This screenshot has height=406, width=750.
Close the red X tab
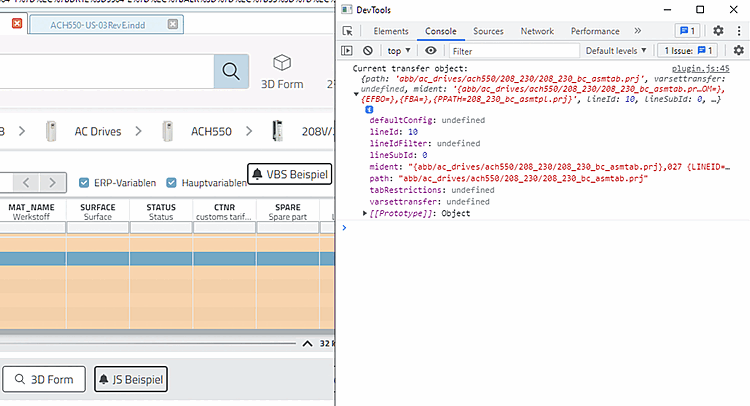click(x=17, y=23)
